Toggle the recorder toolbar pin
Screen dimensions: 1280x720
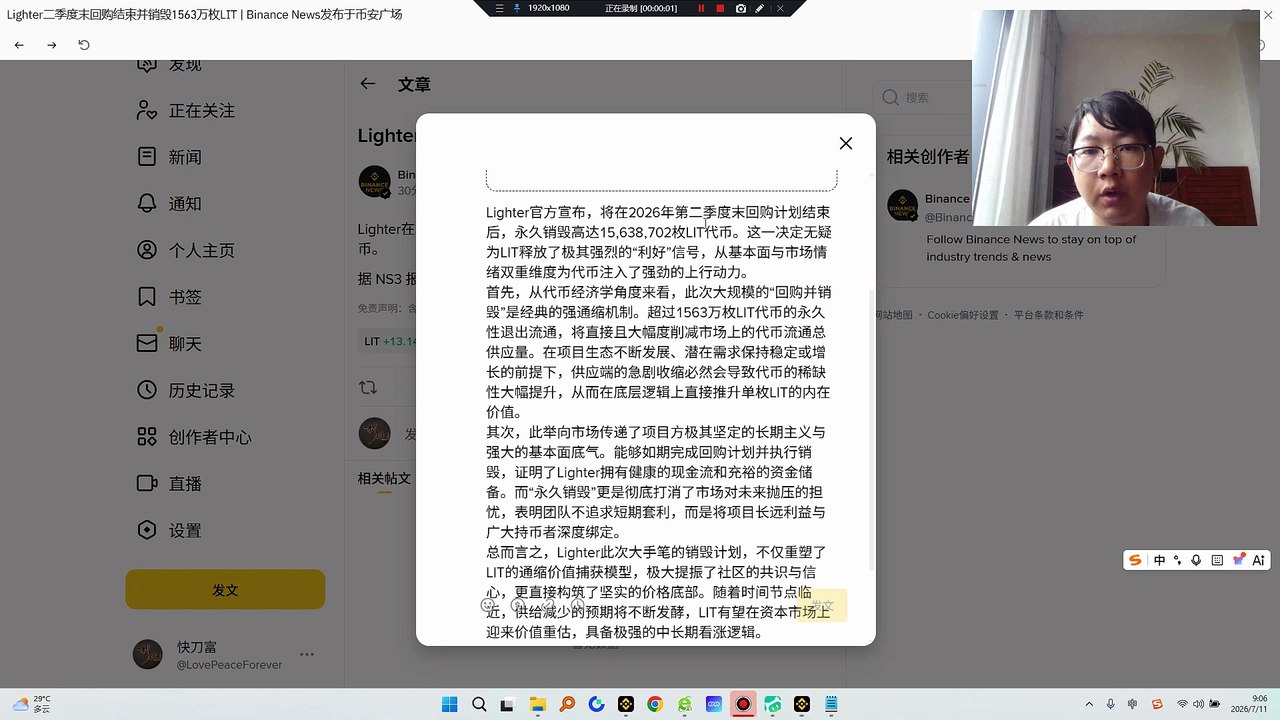(x=517, y=8)
